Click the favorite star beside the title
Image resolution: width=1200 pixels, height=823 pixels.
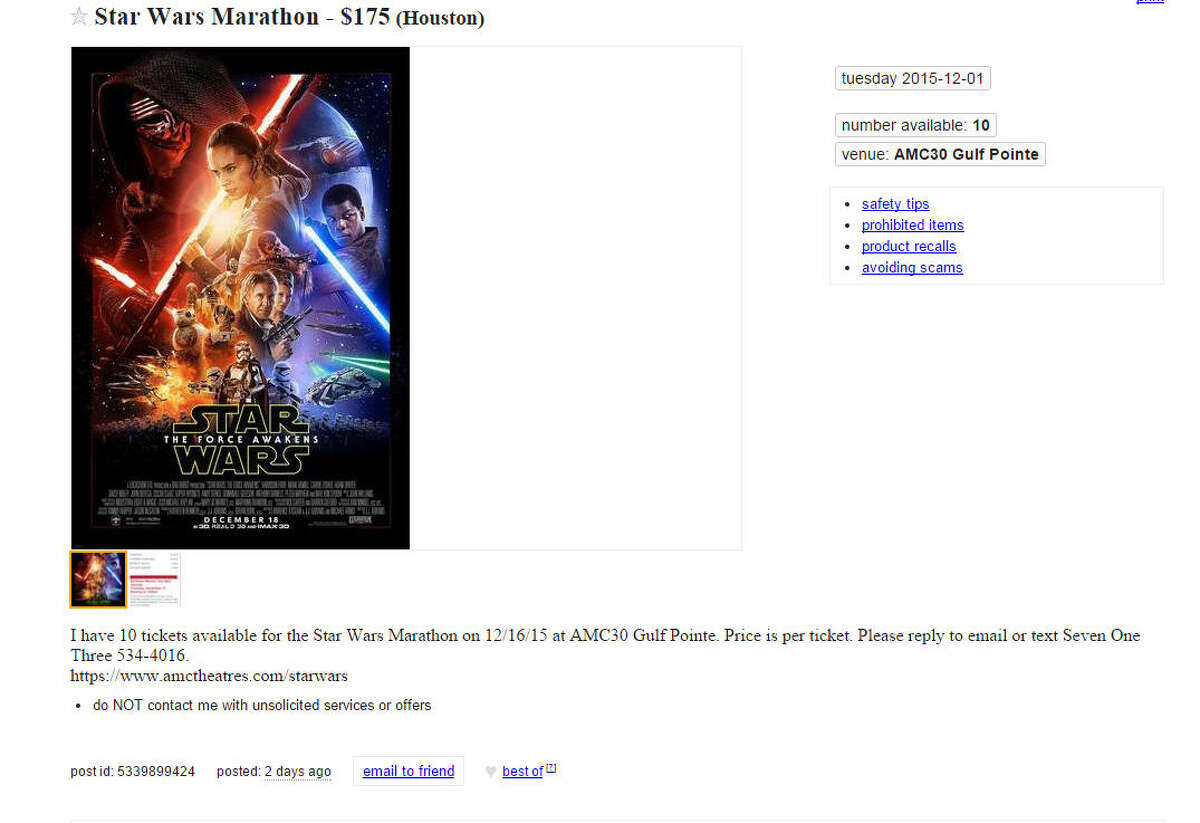pyautogui.click(x=79, y=17)
